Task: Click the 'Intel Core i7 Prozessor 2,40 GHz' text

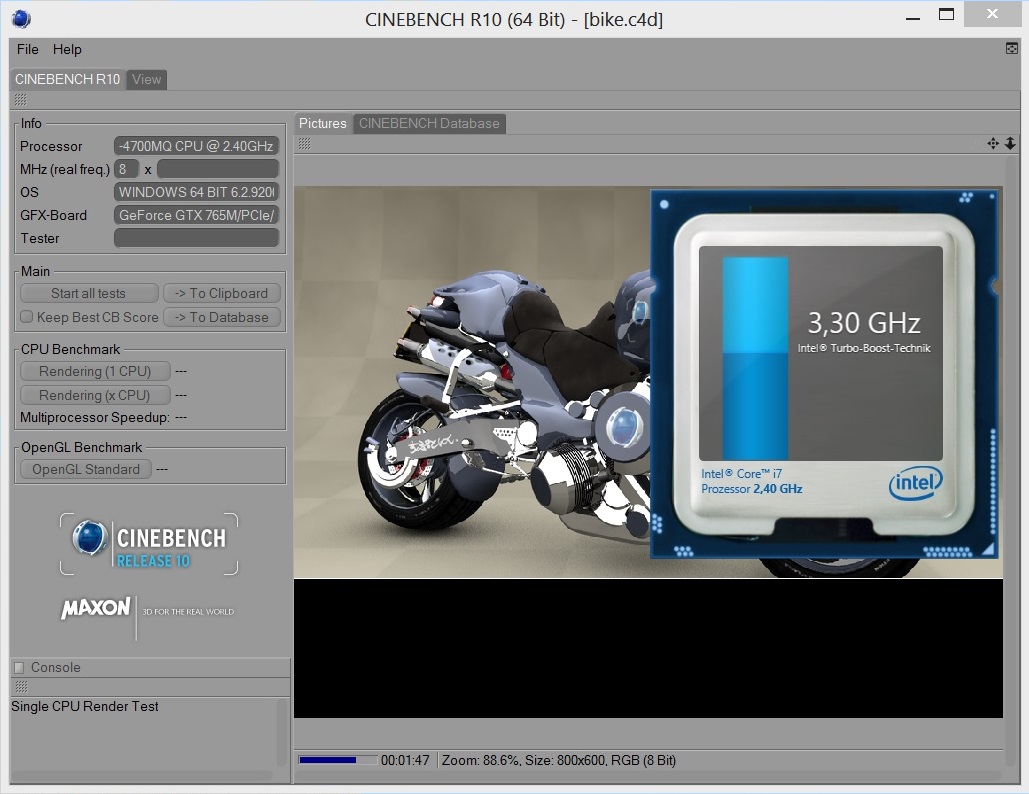Action: (751, 481)
